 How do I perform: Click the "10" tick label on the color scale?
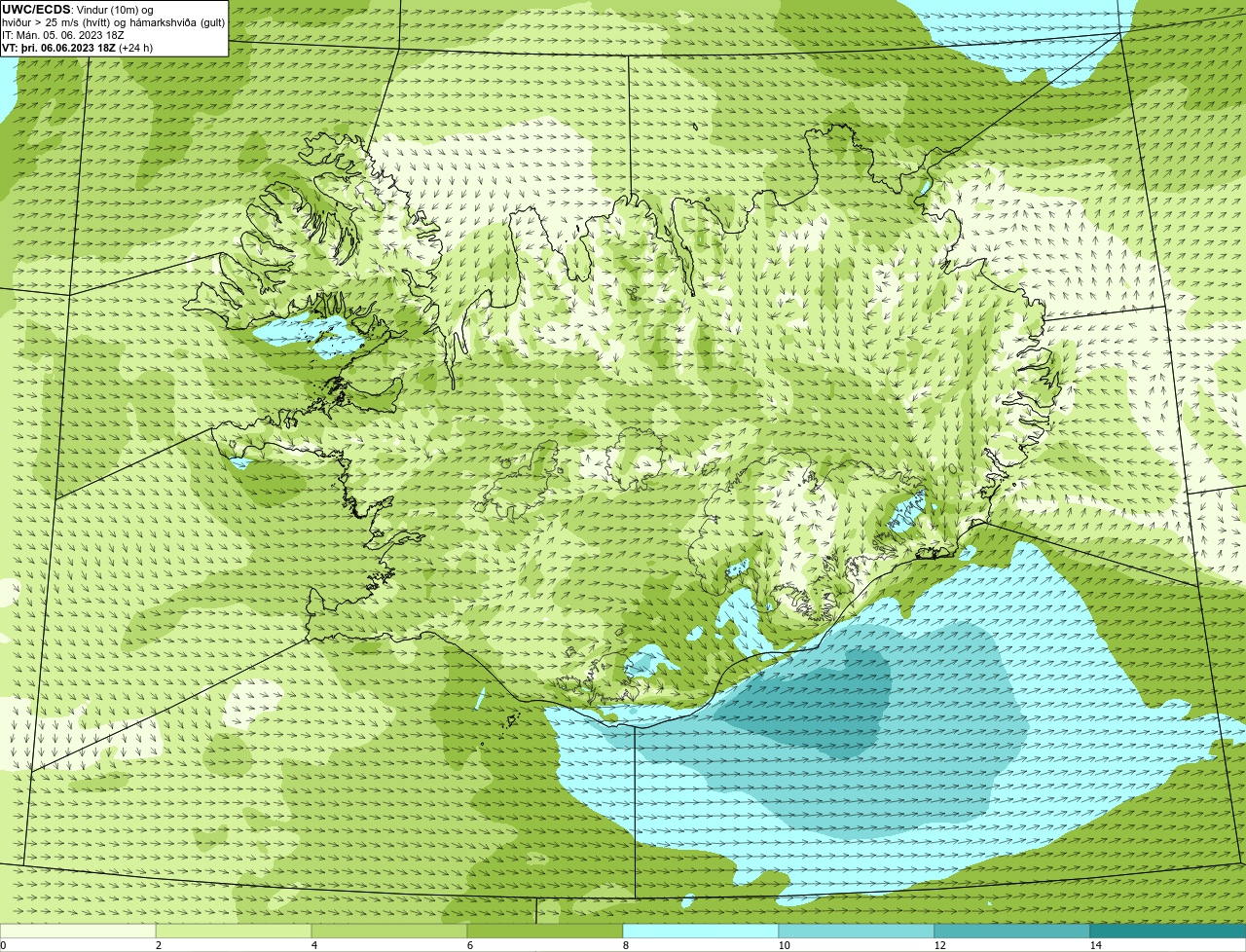[x=784, y=945]
